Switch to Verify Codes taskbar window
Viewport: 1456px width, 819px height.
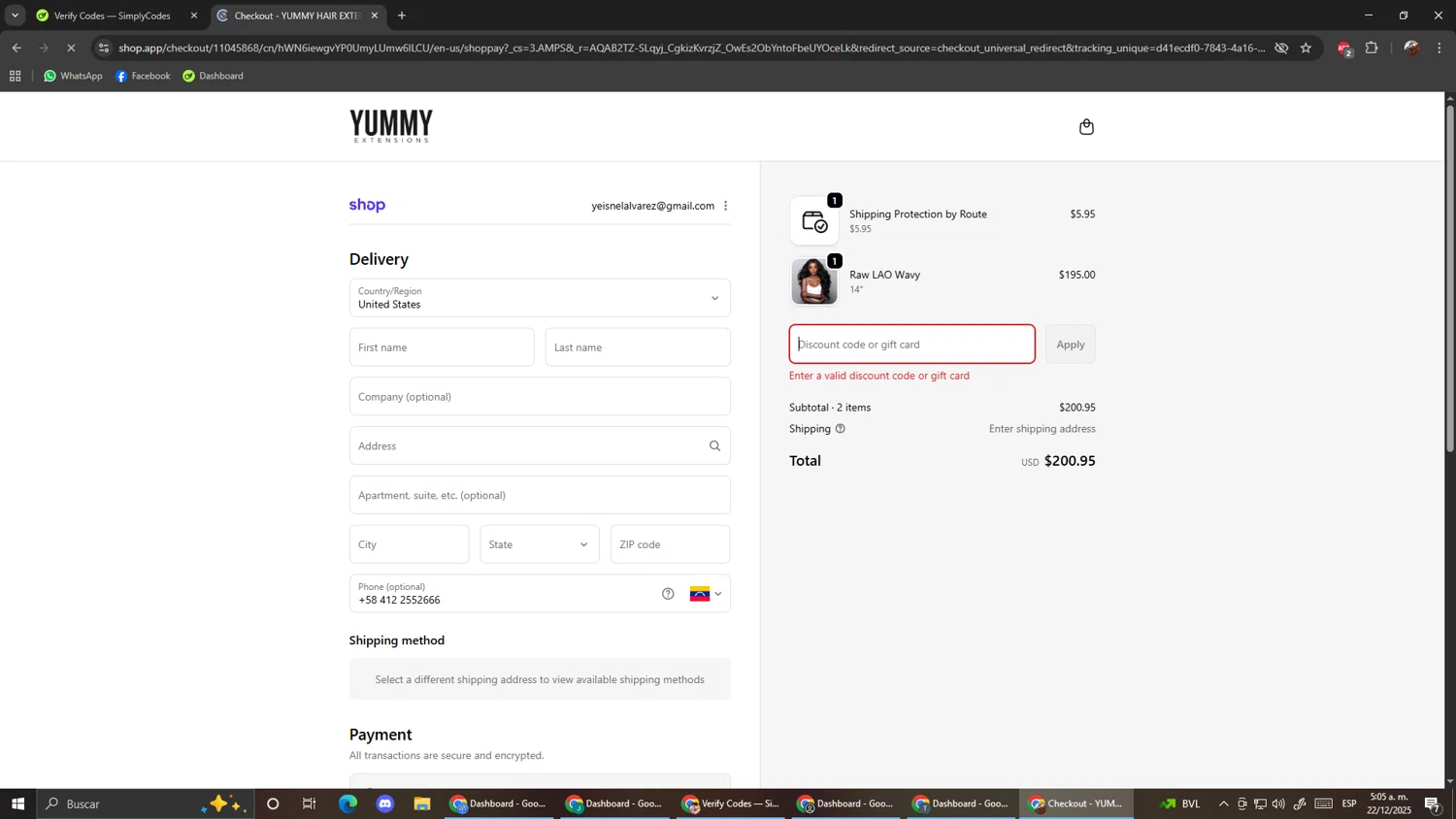[x=731, y=803]
